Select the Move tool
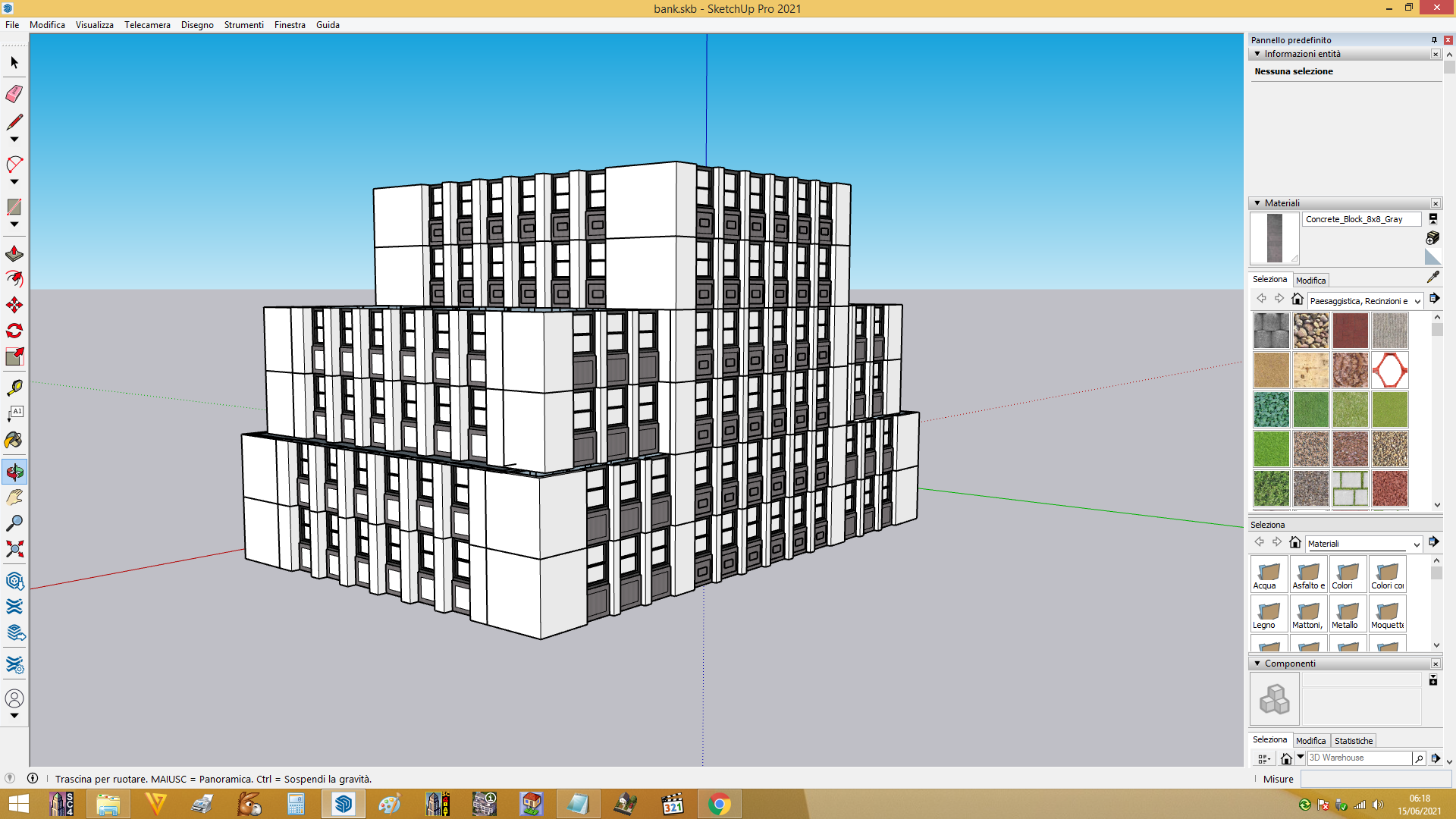This screenshot has height=819, width=1456. tap(14, 305)
